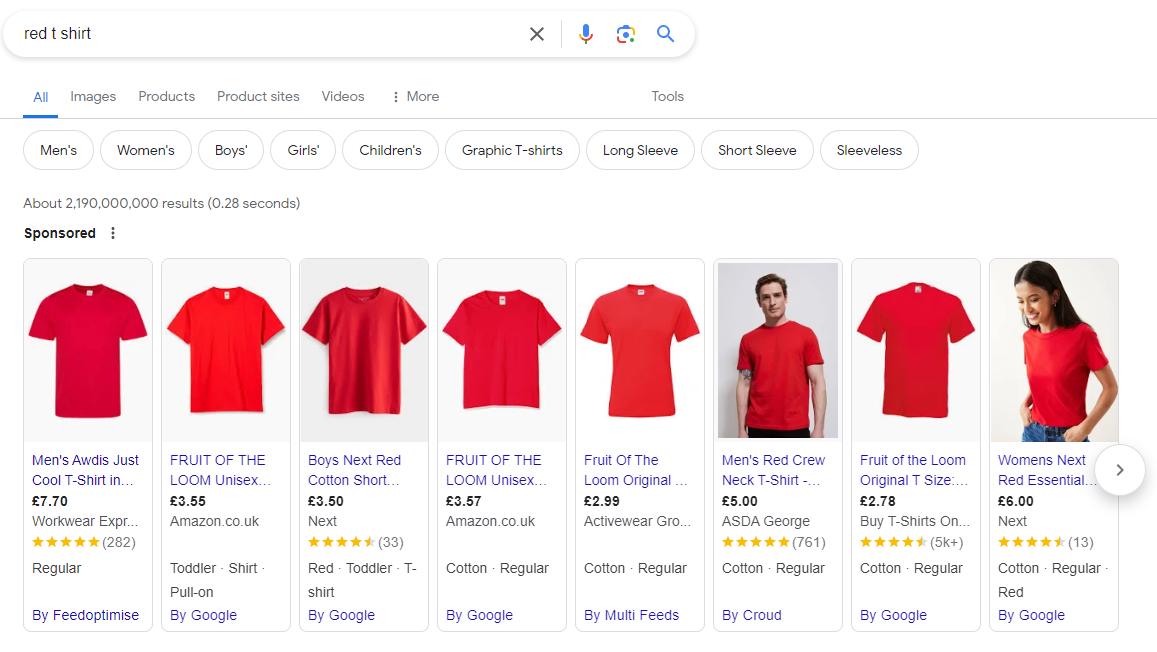Click the (5k+) rating for Buy T-Shirts listing
The image size is (1157, 652).
(912, 542)
